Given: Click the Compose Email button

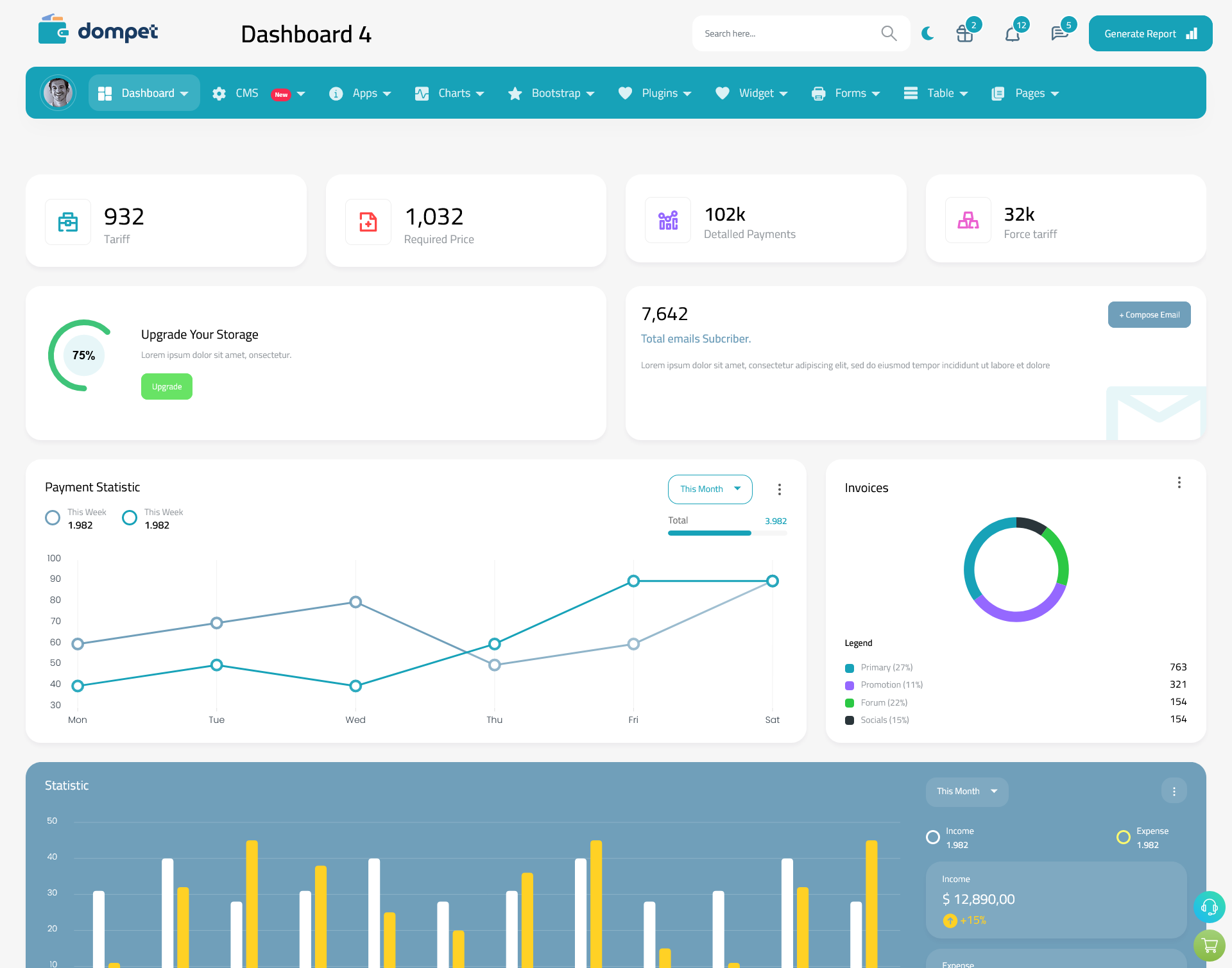Looking at the screenshot, I should 1148,314.
